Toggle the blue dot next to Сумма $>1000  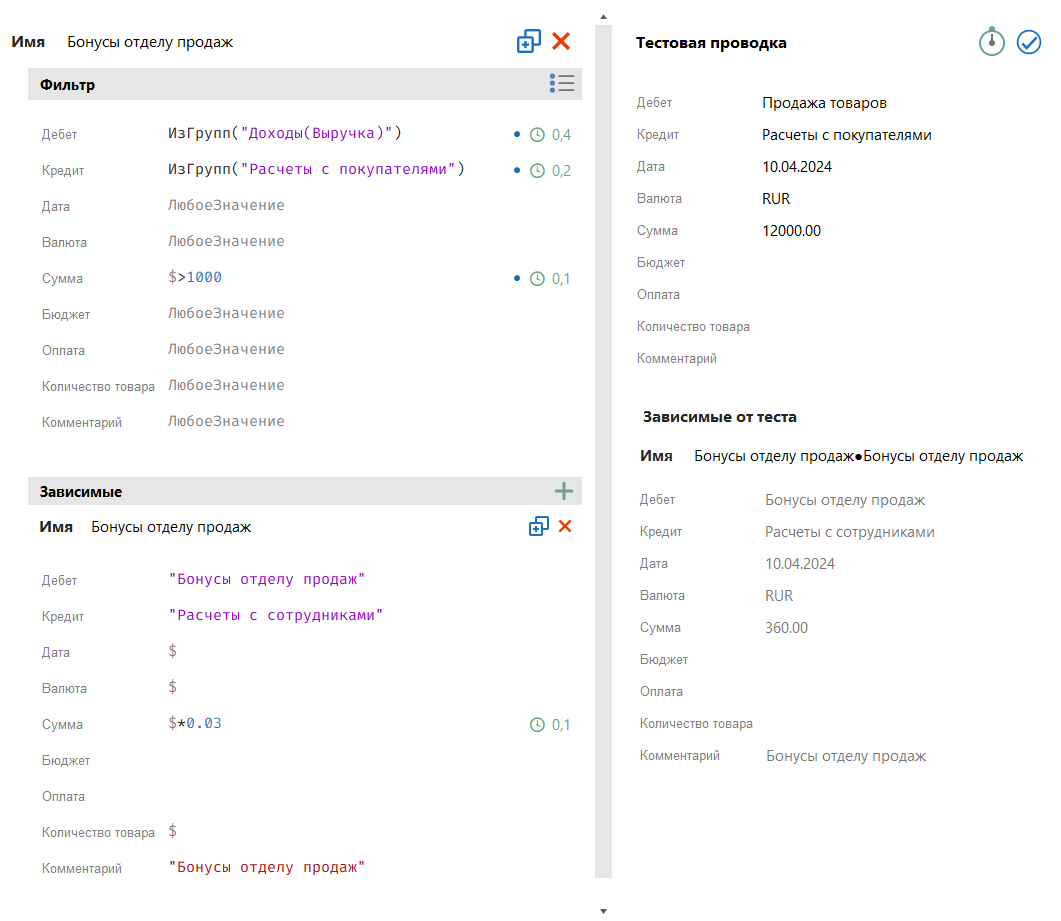coord(517,278)
